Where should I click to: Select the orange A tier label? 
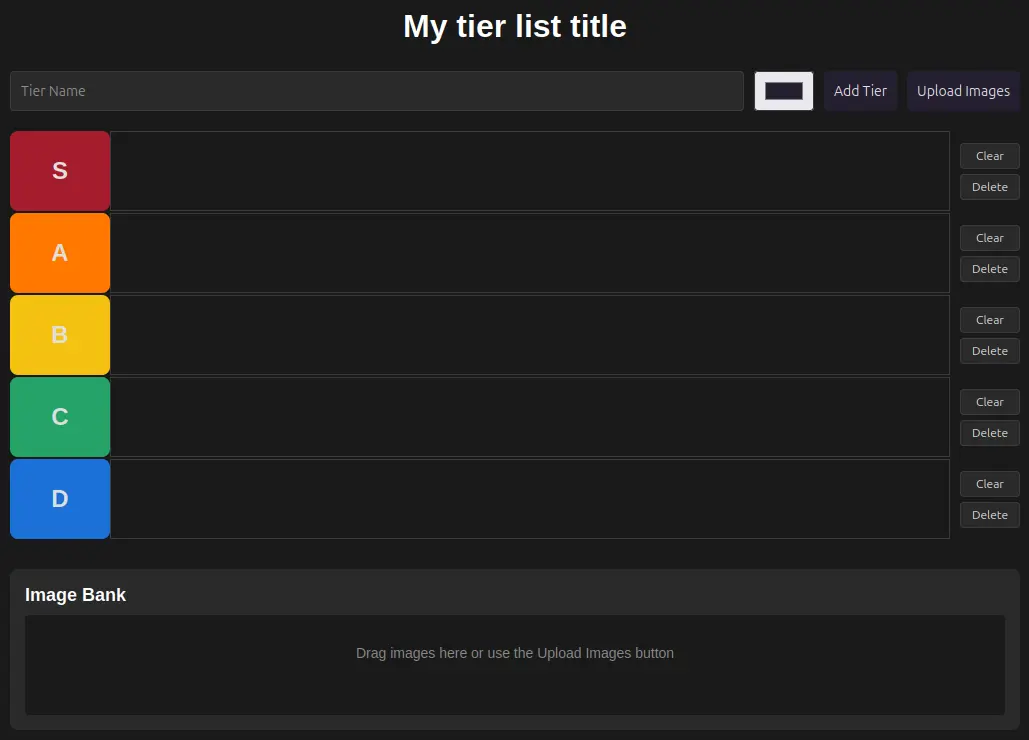tap(59, 252)
